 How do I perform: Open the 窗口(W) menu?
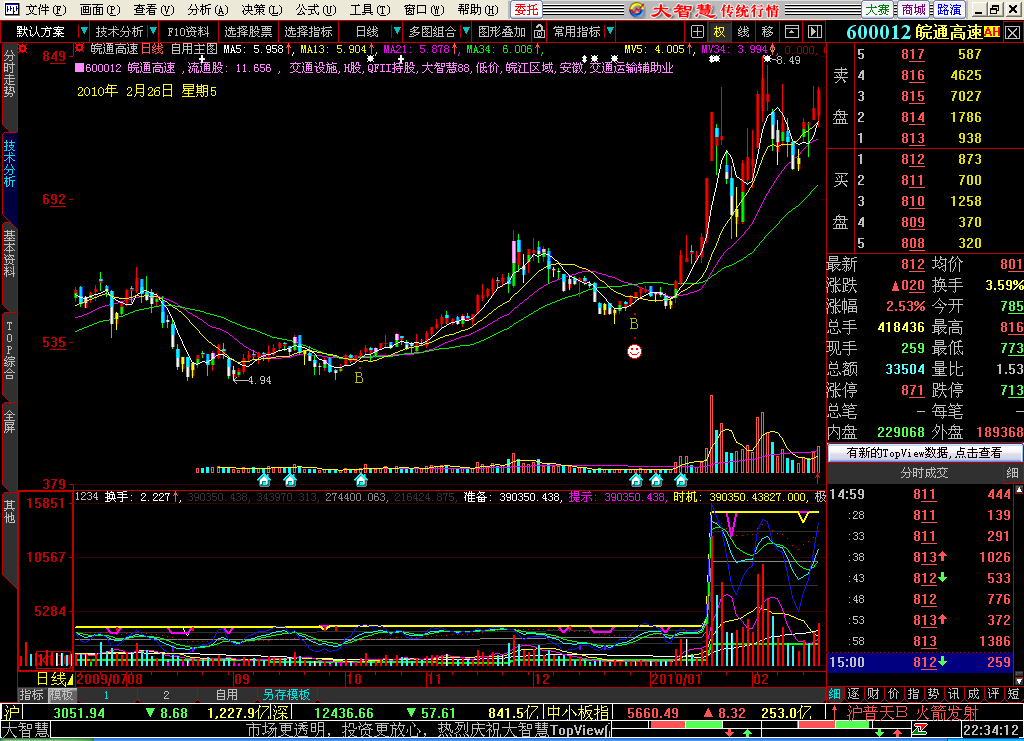click(x=424, y=10)
